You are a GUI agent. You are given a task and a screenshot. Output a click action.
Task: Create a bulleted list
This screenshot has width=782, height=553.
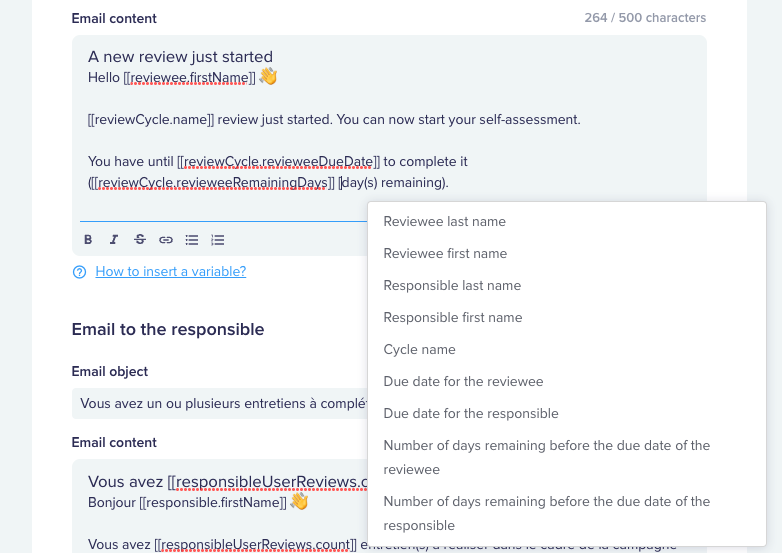click(x=192, y=240)
